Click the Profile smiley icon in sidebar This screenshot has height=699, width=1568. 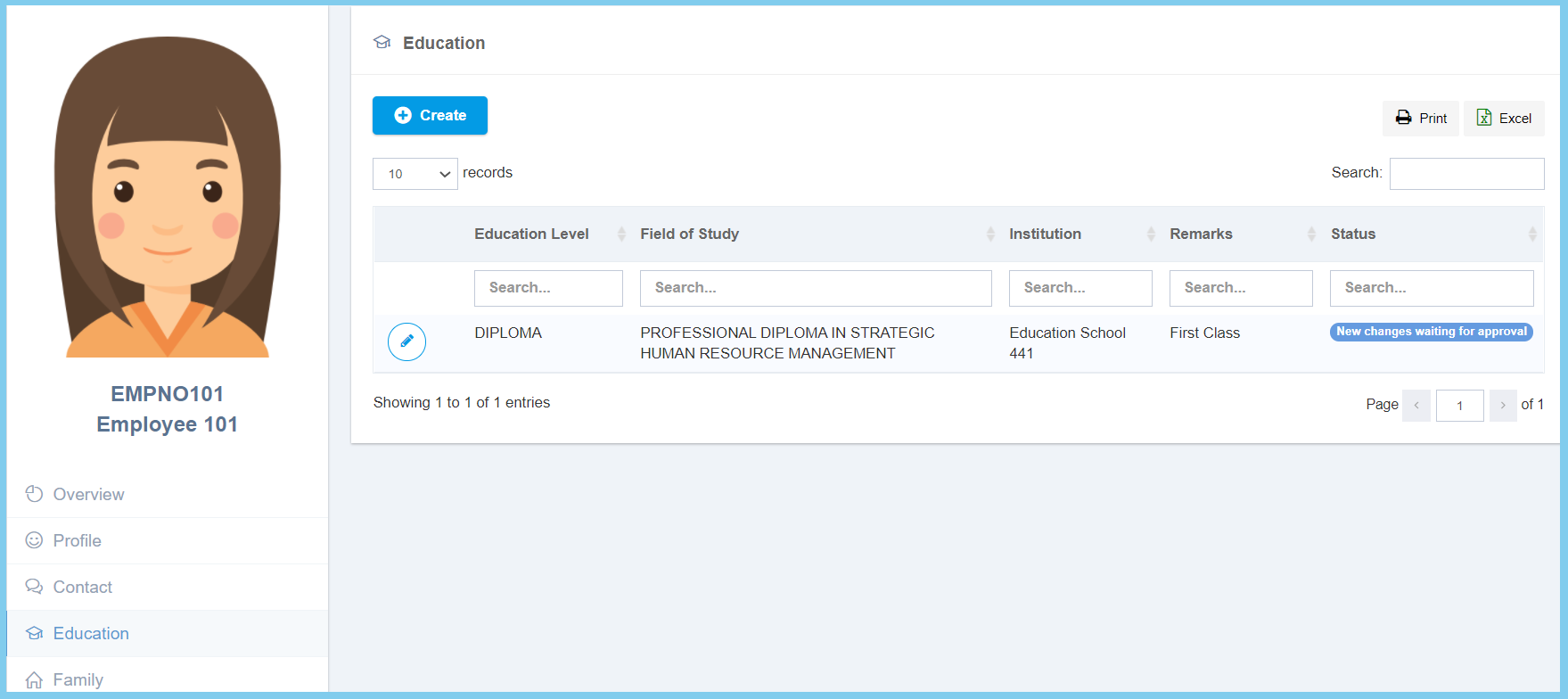pyautogui.click(x=34, y=540)
